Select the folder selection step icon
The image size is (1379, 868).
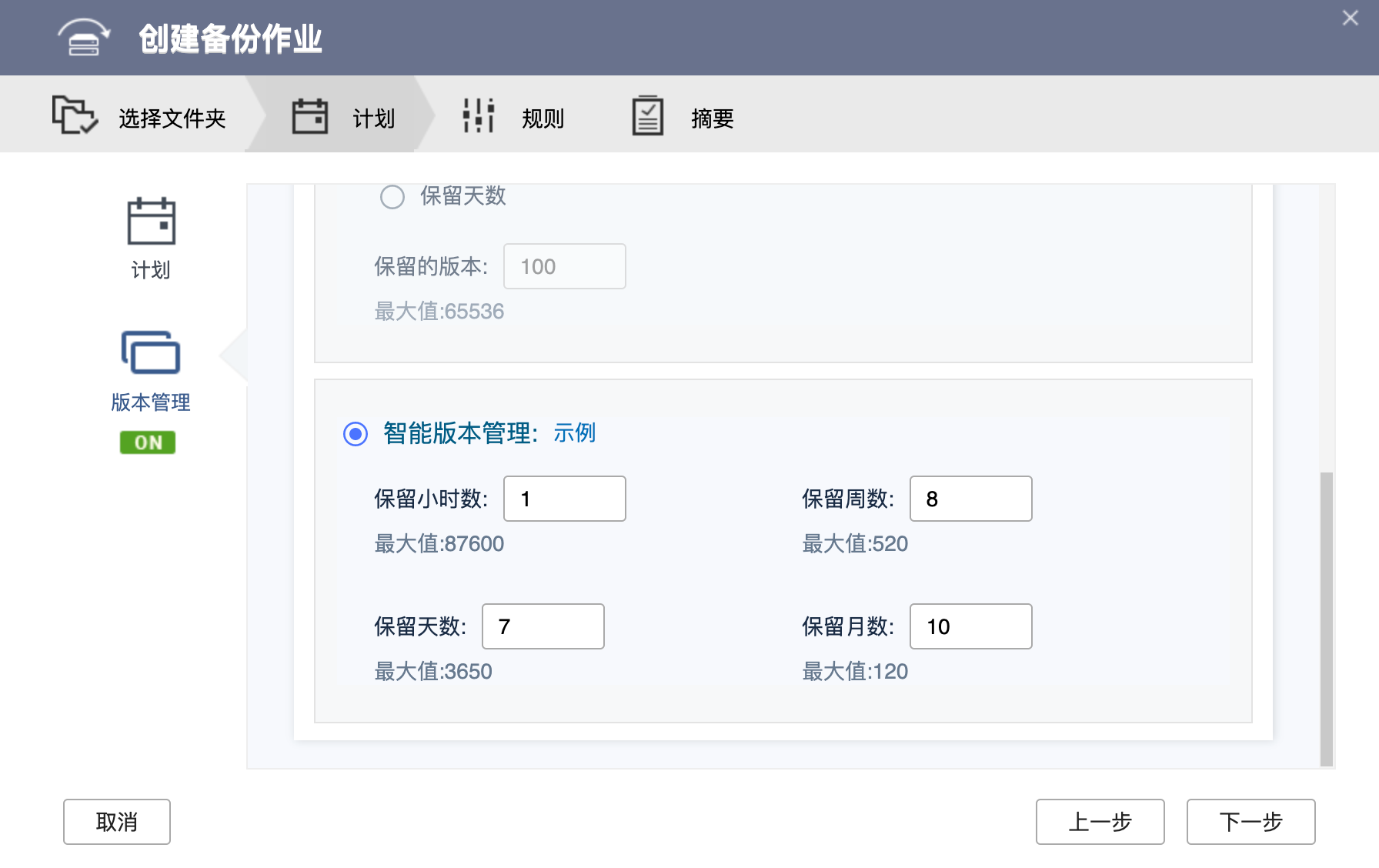74,115
